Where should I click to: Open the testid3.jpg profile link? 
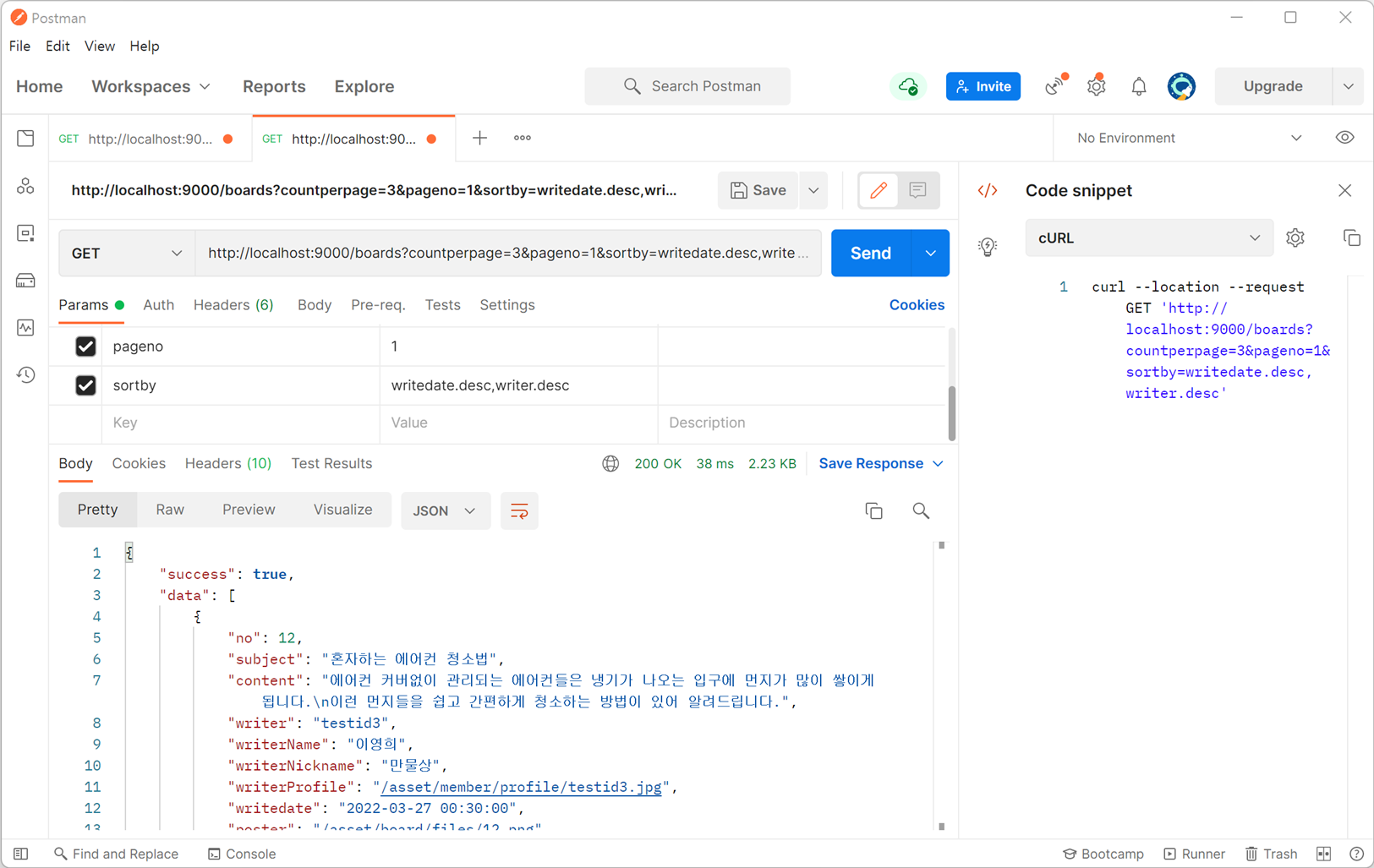tap(521, 787)
